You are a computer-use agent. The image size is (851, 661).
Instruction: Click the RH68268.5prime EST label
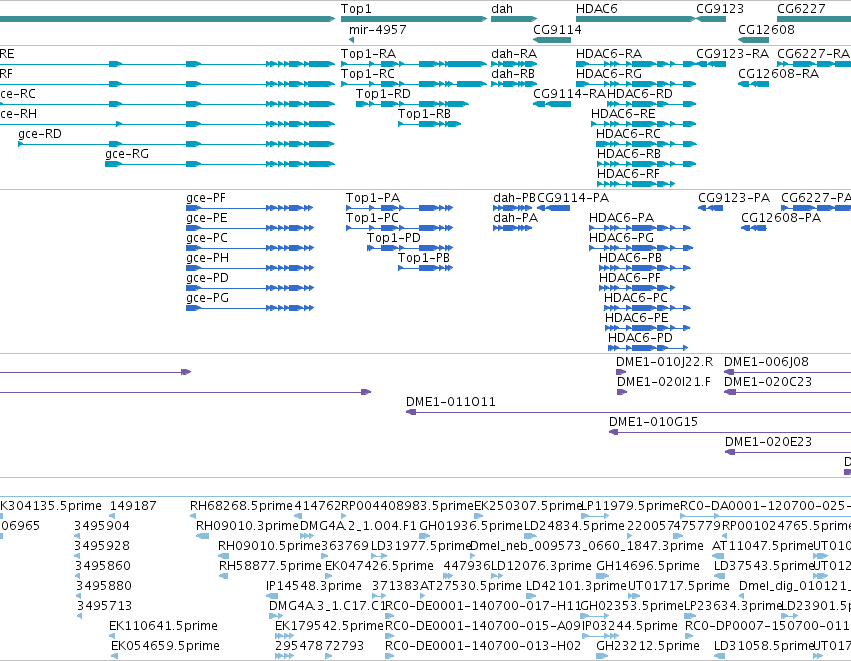pos(242,506)
